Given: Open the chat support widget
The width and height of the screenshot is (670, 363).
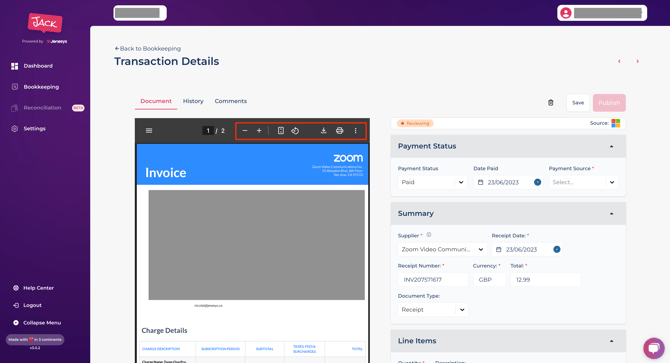Looking at the screenshot, I should click(654, 348).
